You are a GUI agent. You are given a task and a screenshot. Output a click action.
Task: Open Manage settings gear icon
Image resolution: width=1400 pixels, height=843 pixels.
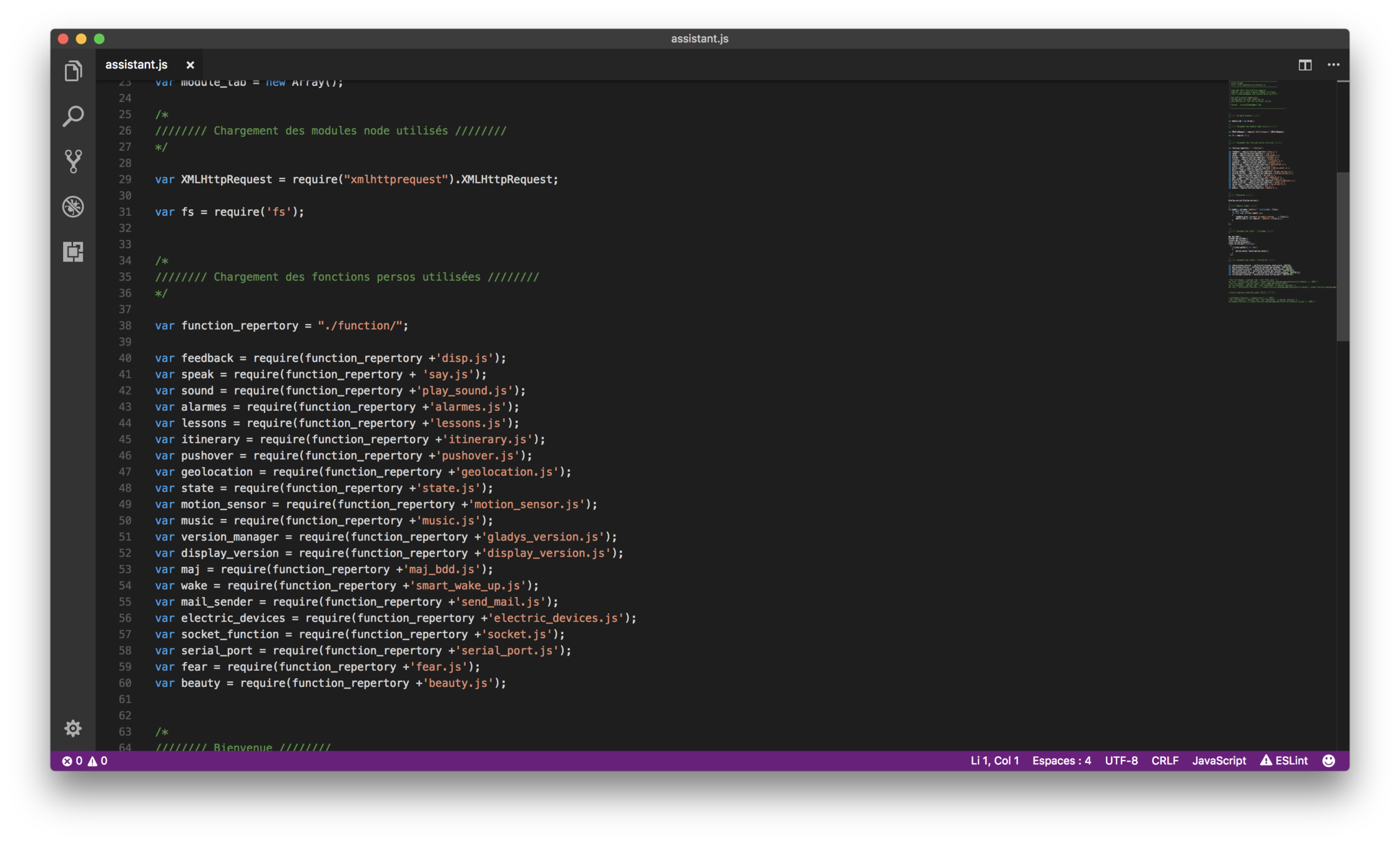[73, 728]
